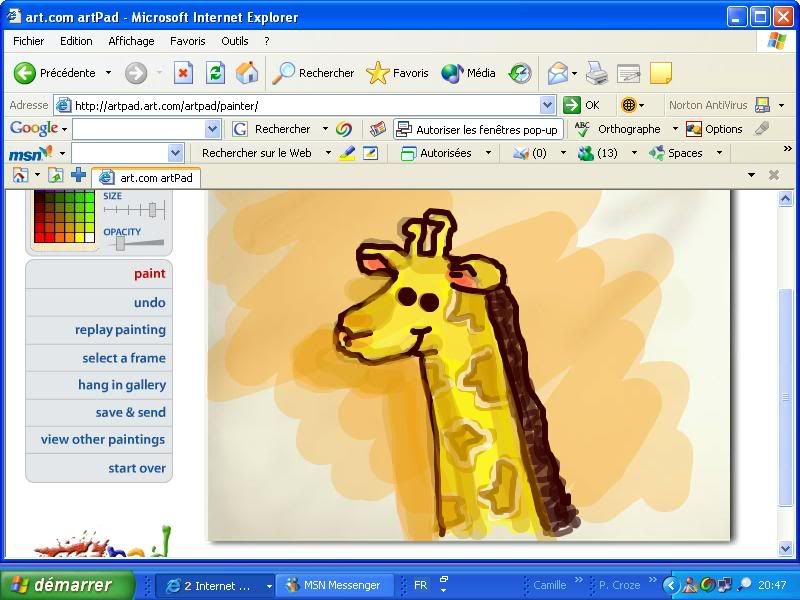Toggle Autoriser les fenêtres pop-up
The width and height of the screenshot is (800, 600).
click(477, 129)
